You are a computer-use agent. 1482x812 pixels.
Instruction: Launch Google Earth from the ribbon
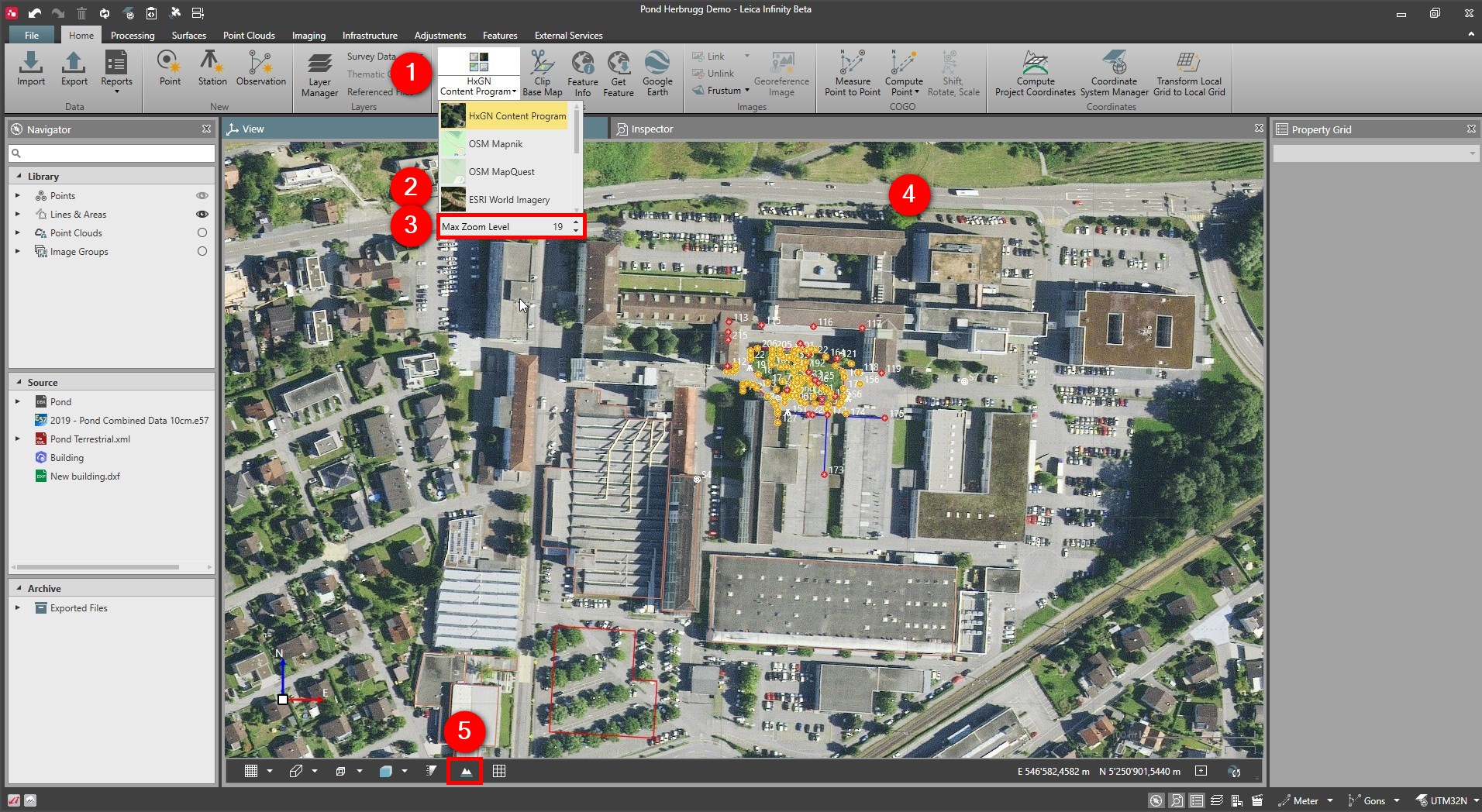657,74
